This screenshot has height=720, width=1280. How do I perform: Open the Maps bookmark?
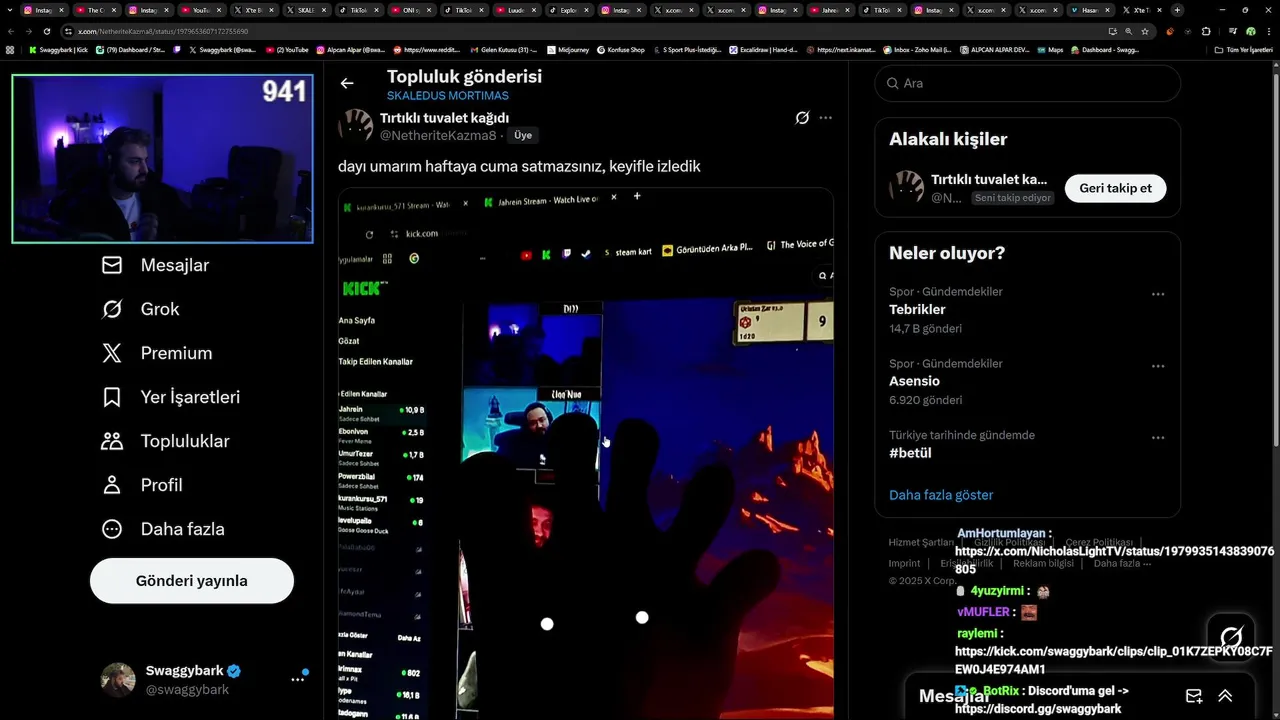(1050, 50)
